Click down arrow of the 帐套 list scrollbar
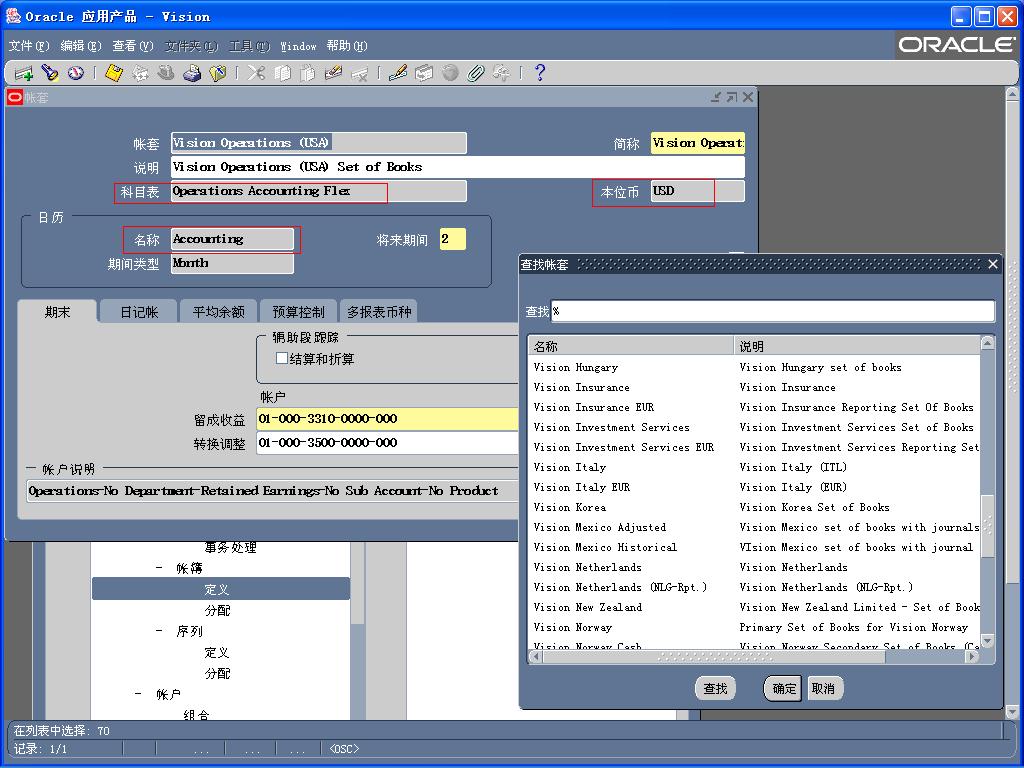Image resolution: width=1024 pixels, height=768 pixels. 987,641
